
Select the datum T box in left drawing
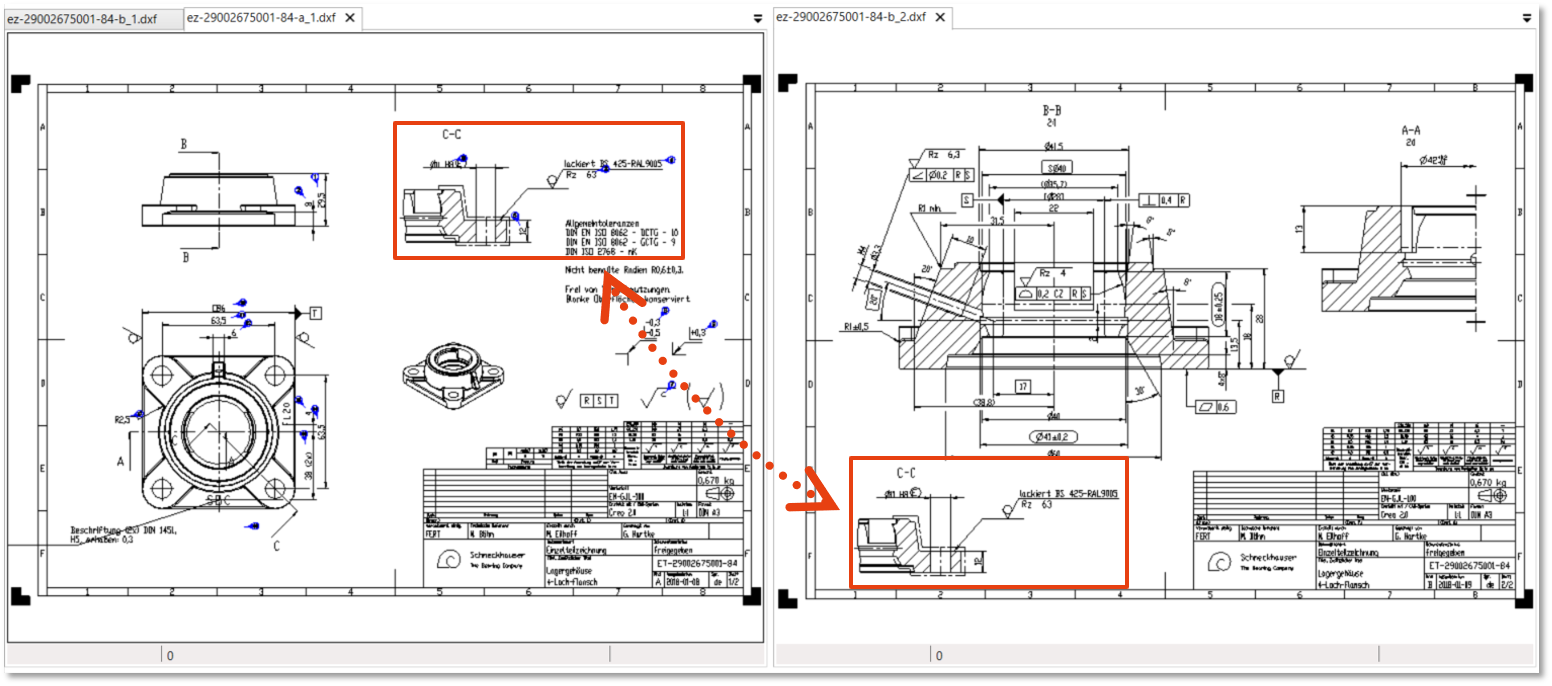coord(315,313)
